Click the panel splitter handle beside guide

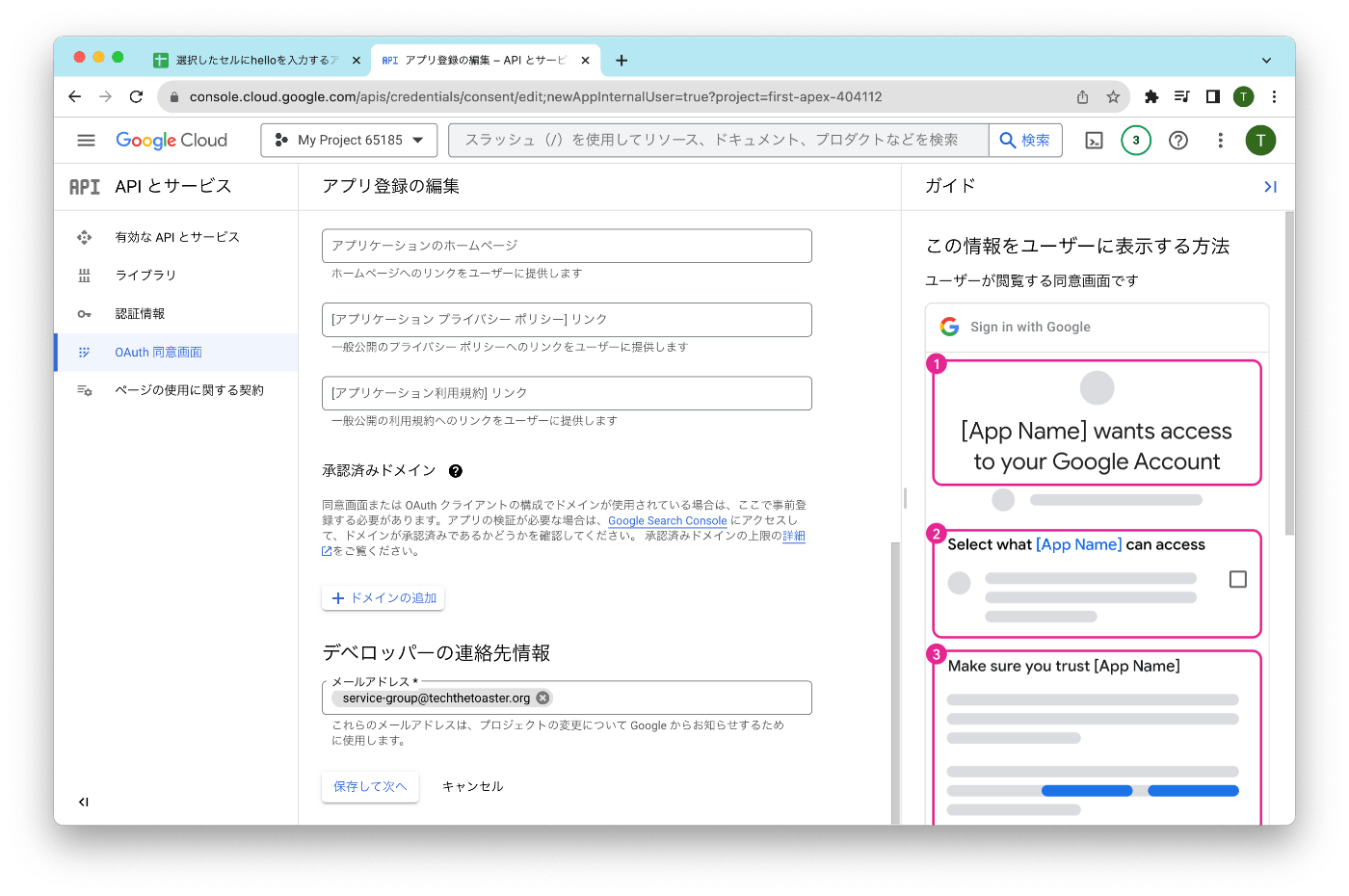click(905, 498)
